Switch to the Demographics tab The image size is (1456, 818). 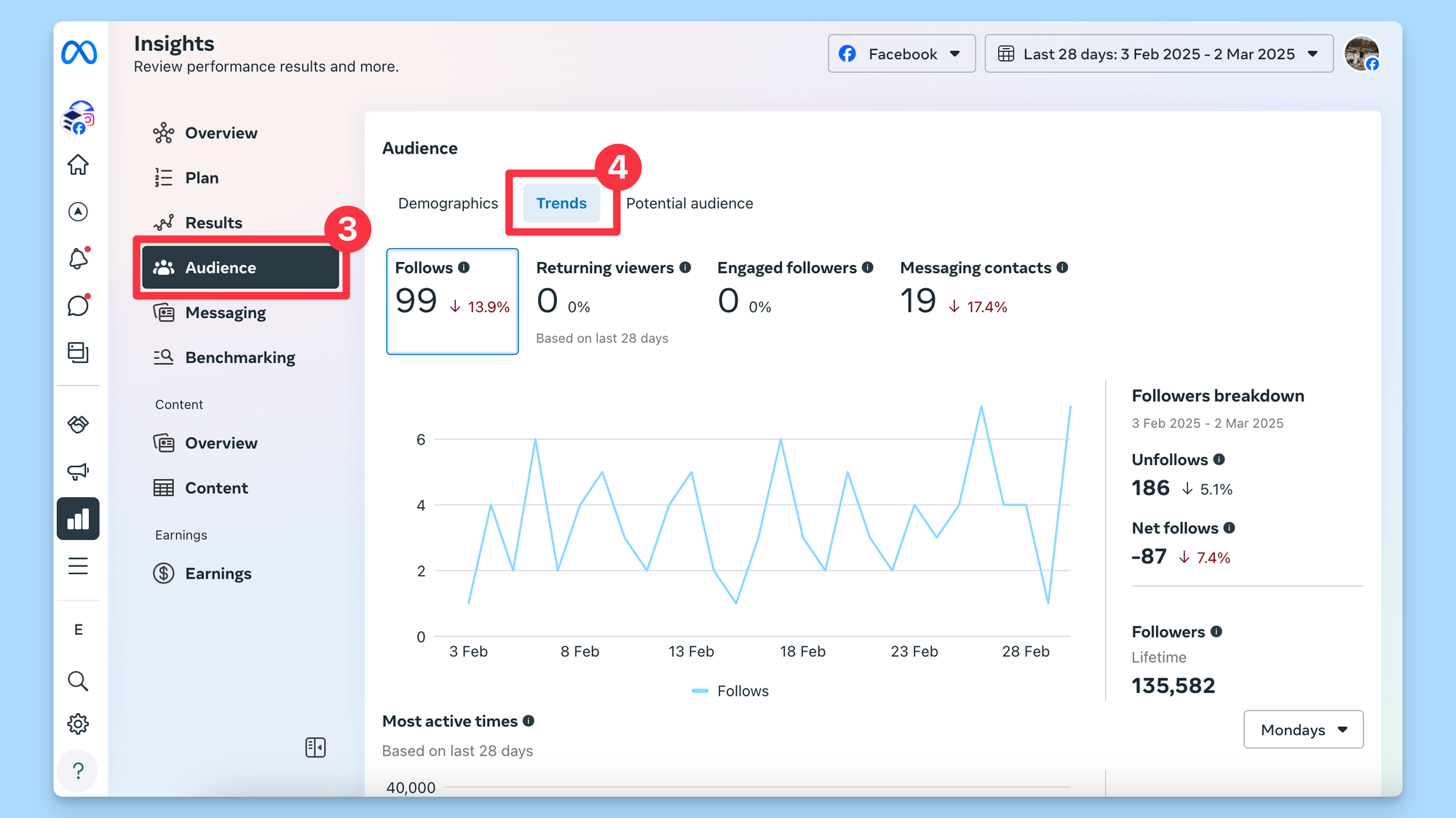tap(448, 203)
